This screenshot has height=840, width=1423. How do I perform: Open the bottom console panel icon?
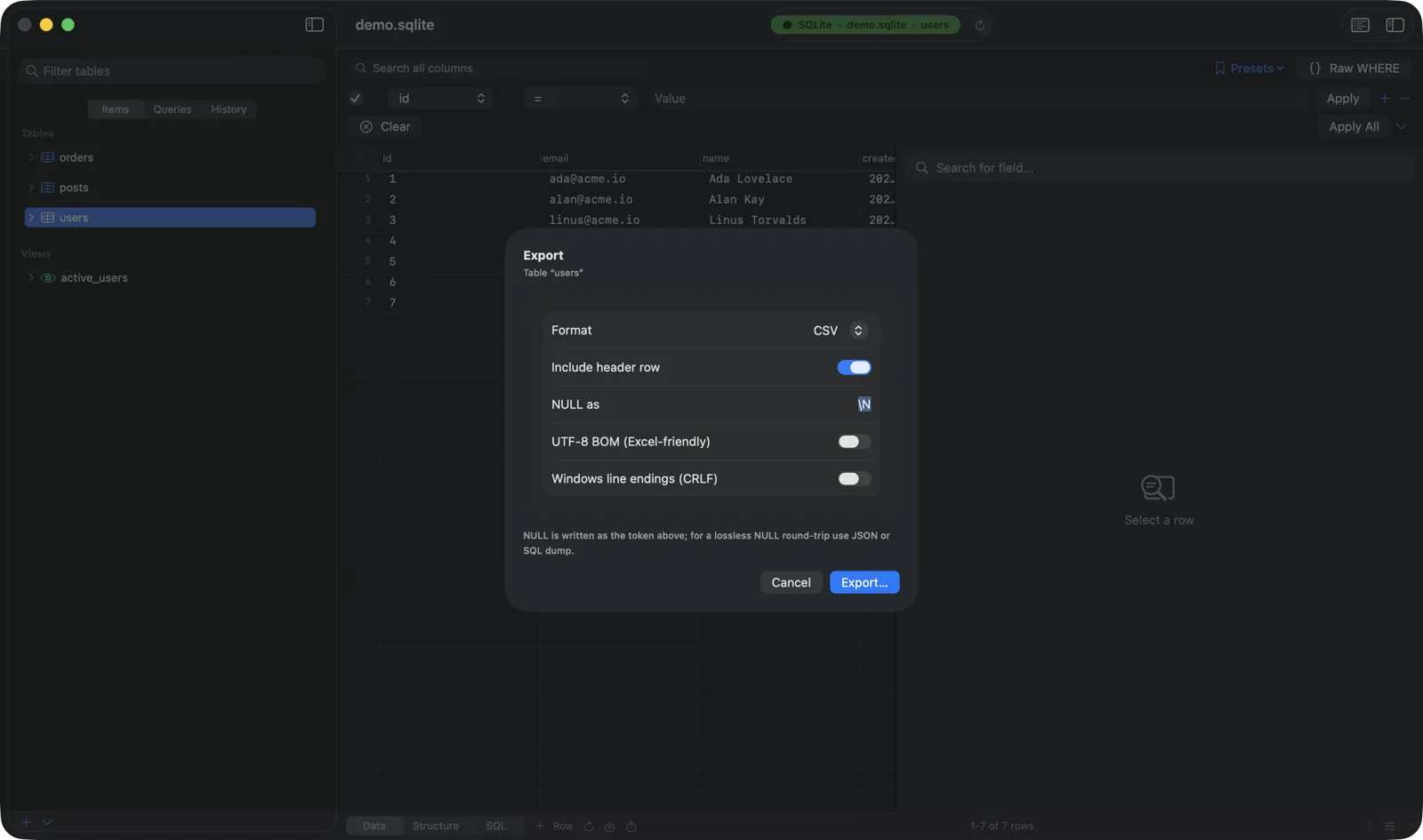1360,25
